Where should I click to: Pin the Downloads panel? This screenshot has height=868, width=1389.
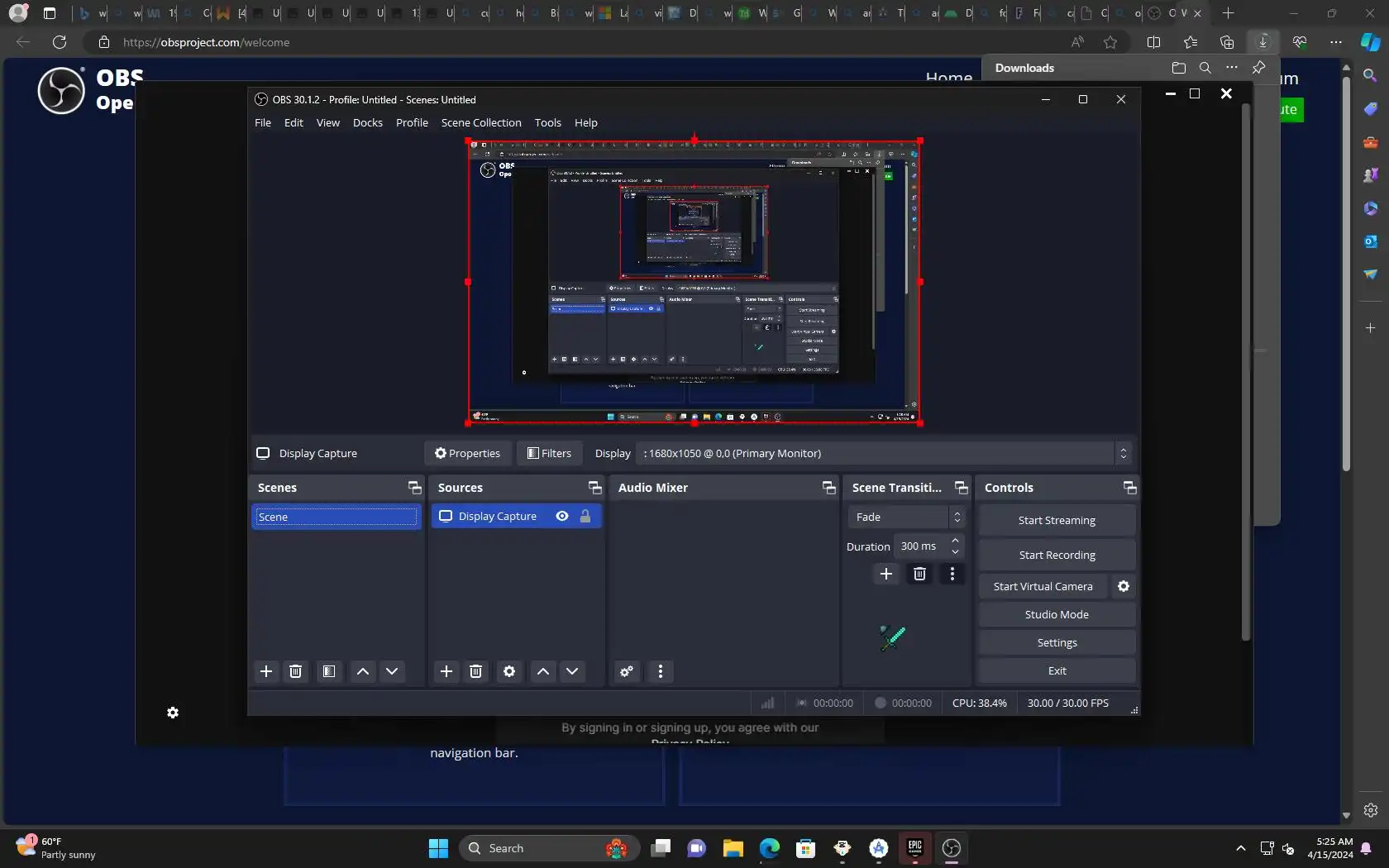(1258, 68)
